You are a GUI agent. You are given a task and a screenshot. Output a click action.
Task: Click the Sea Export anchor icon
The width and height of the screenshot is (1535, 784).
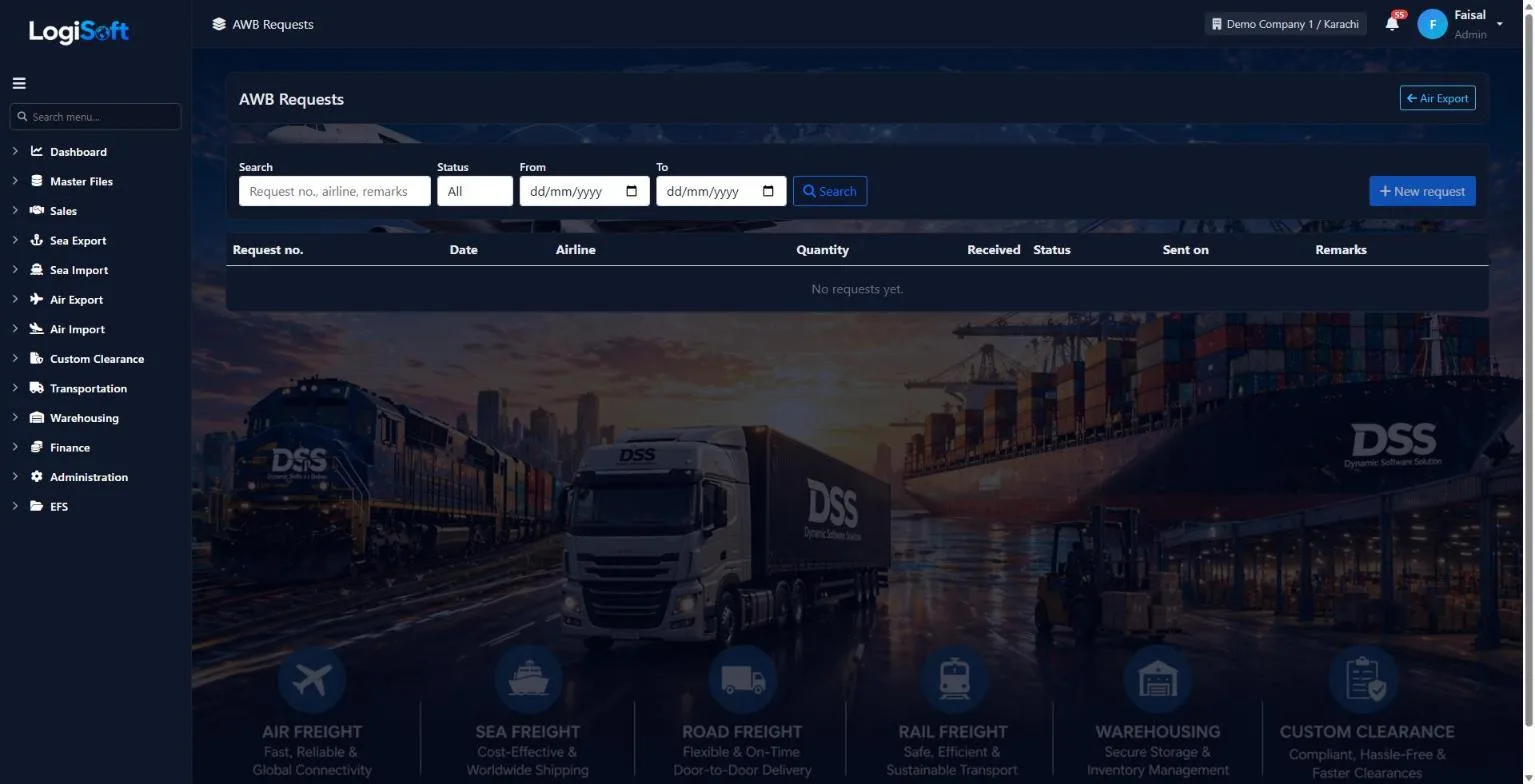[x=37, y=240]
